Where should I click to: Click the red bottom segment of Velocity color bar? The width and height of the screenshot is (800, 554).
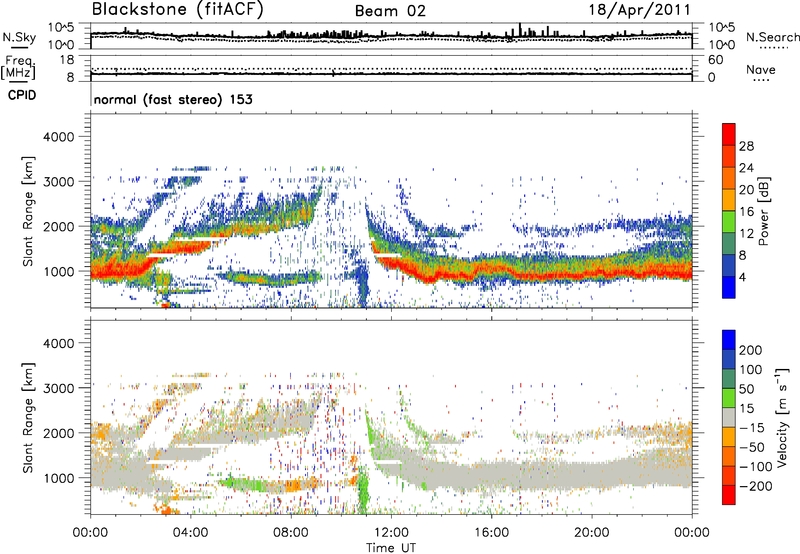click(x=729, y=495)
